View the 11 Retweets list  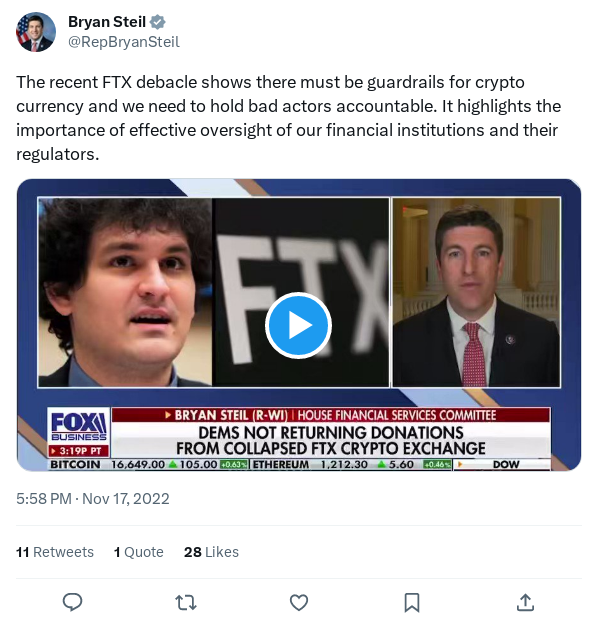point(55,552)
